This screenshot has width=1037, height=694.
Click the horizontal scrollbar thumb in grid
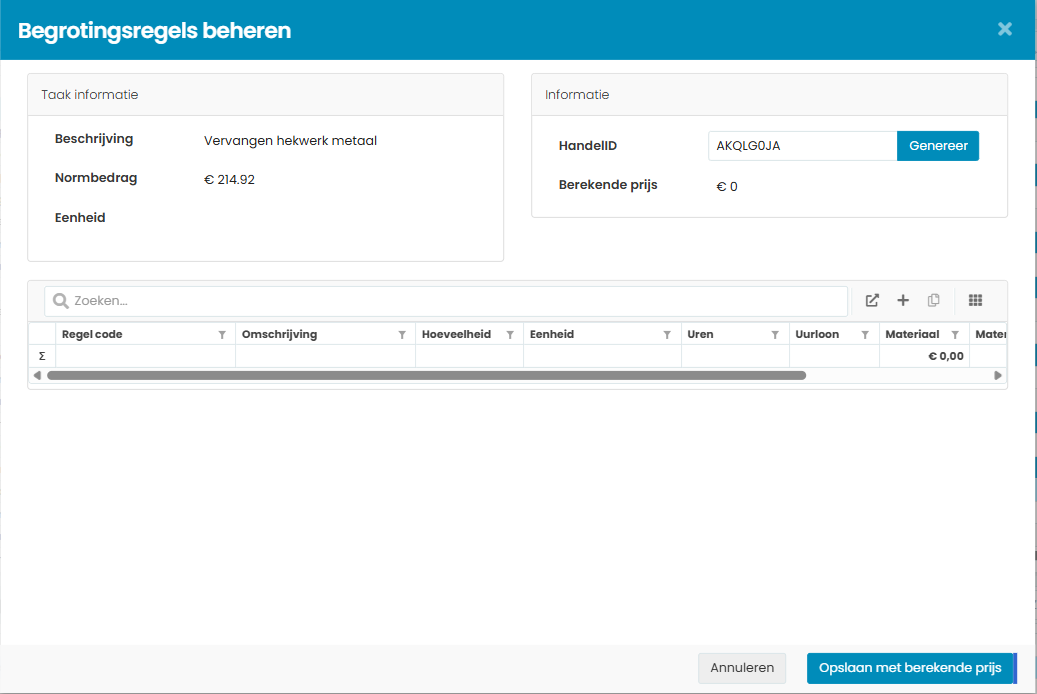[427, 376]
